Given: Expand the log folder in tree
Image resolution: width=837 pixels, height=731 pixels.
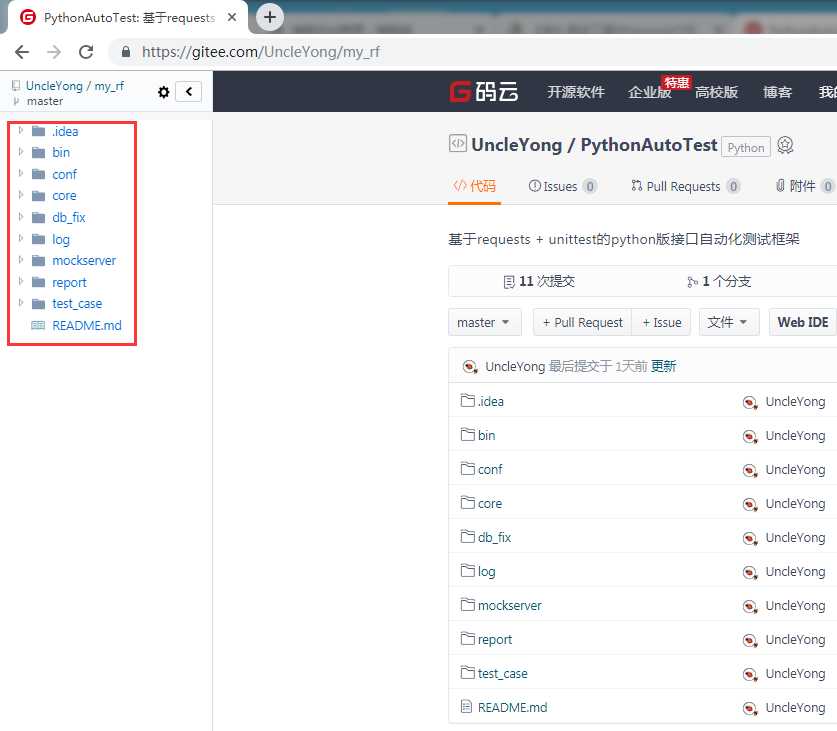Looking at the screenshot, I should (21, 238).
